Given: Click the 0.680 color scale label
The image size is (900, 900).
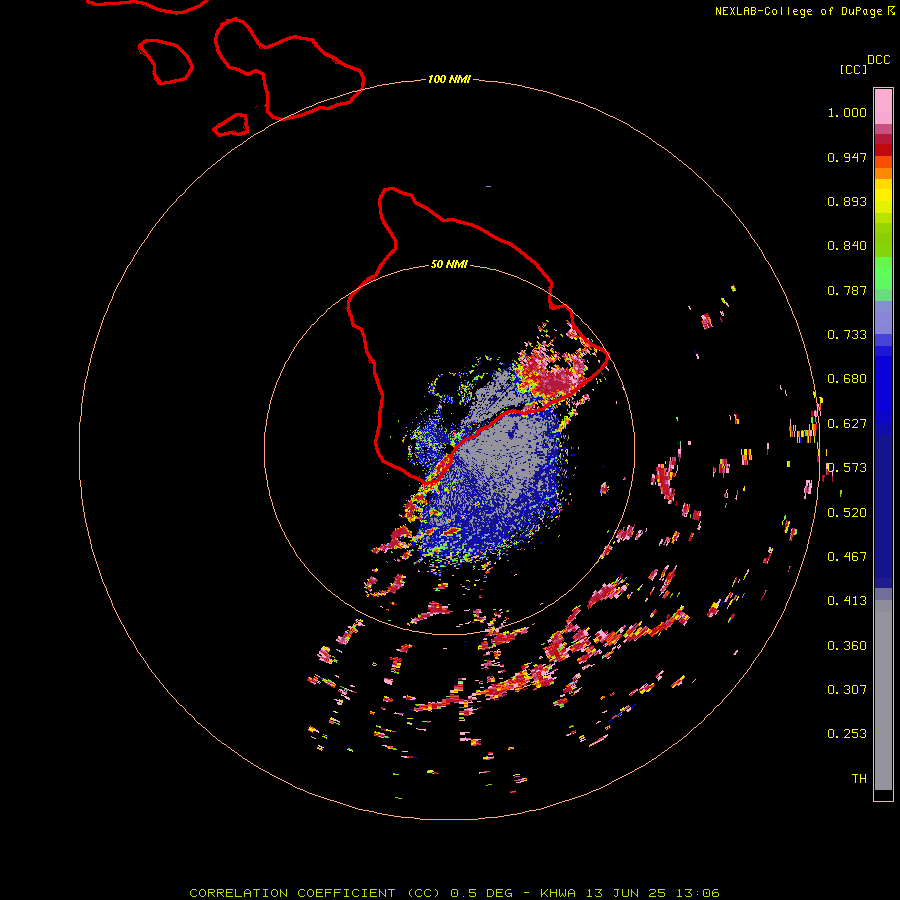Looking at the screenshot, I should pyautogui.click(x=847, y=379).
